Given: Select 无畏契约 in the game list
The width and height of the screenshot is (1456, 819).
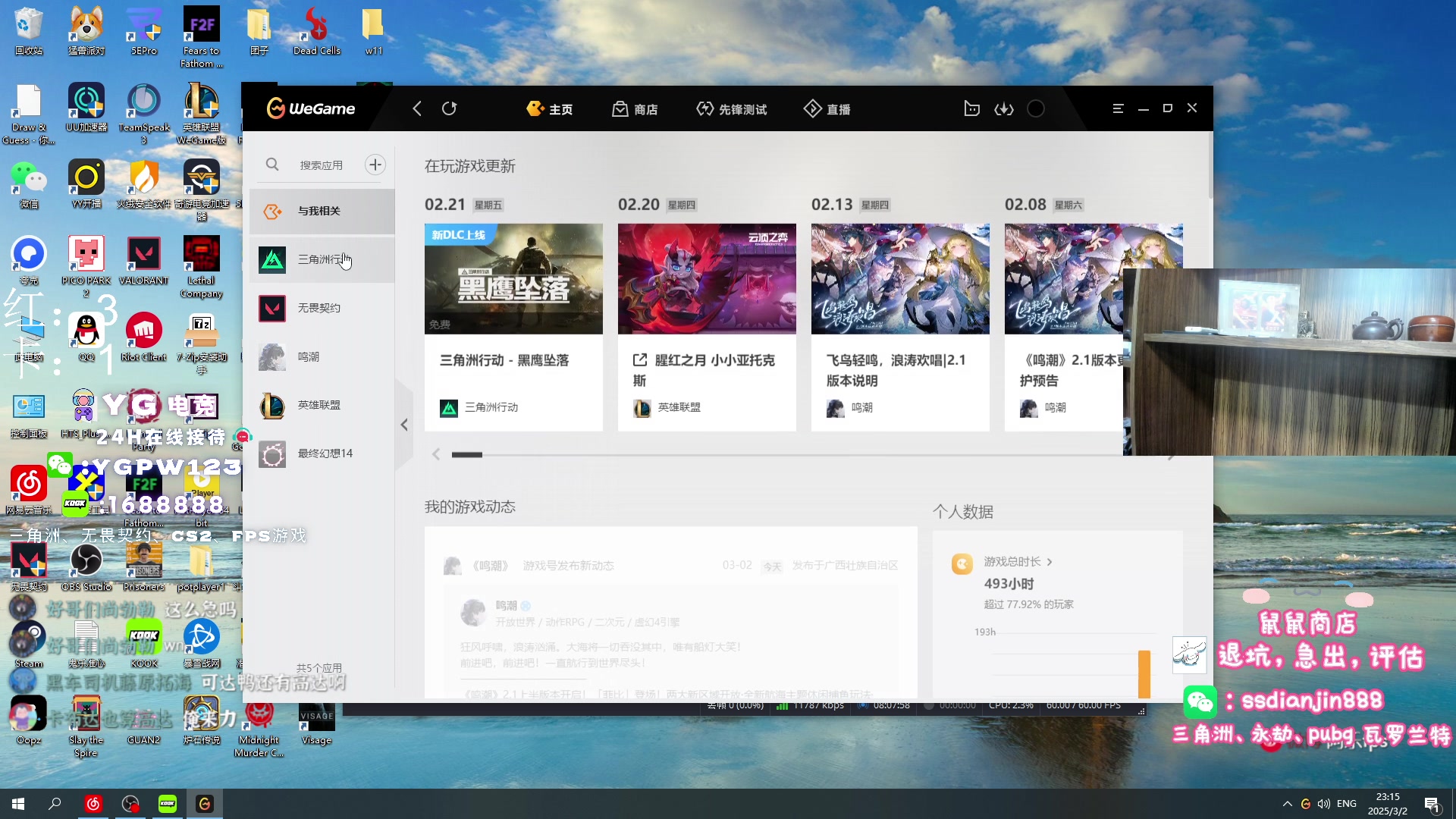Looking at the screenshot, I should tap(322, 308).
